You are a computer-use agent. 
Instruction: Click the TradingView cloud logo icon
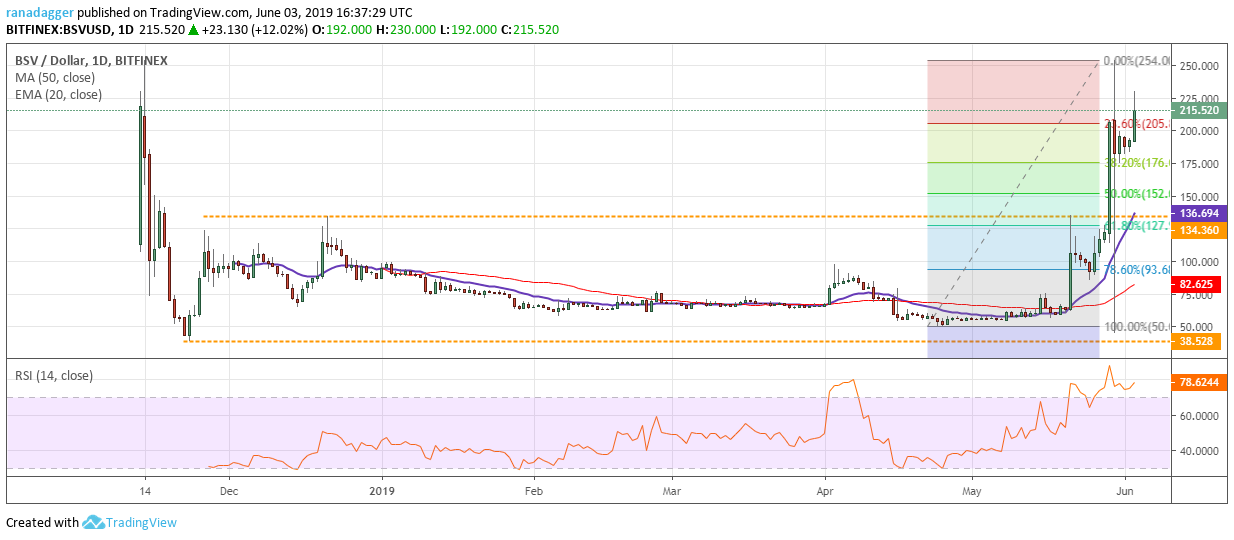click(x=94, y=522)
